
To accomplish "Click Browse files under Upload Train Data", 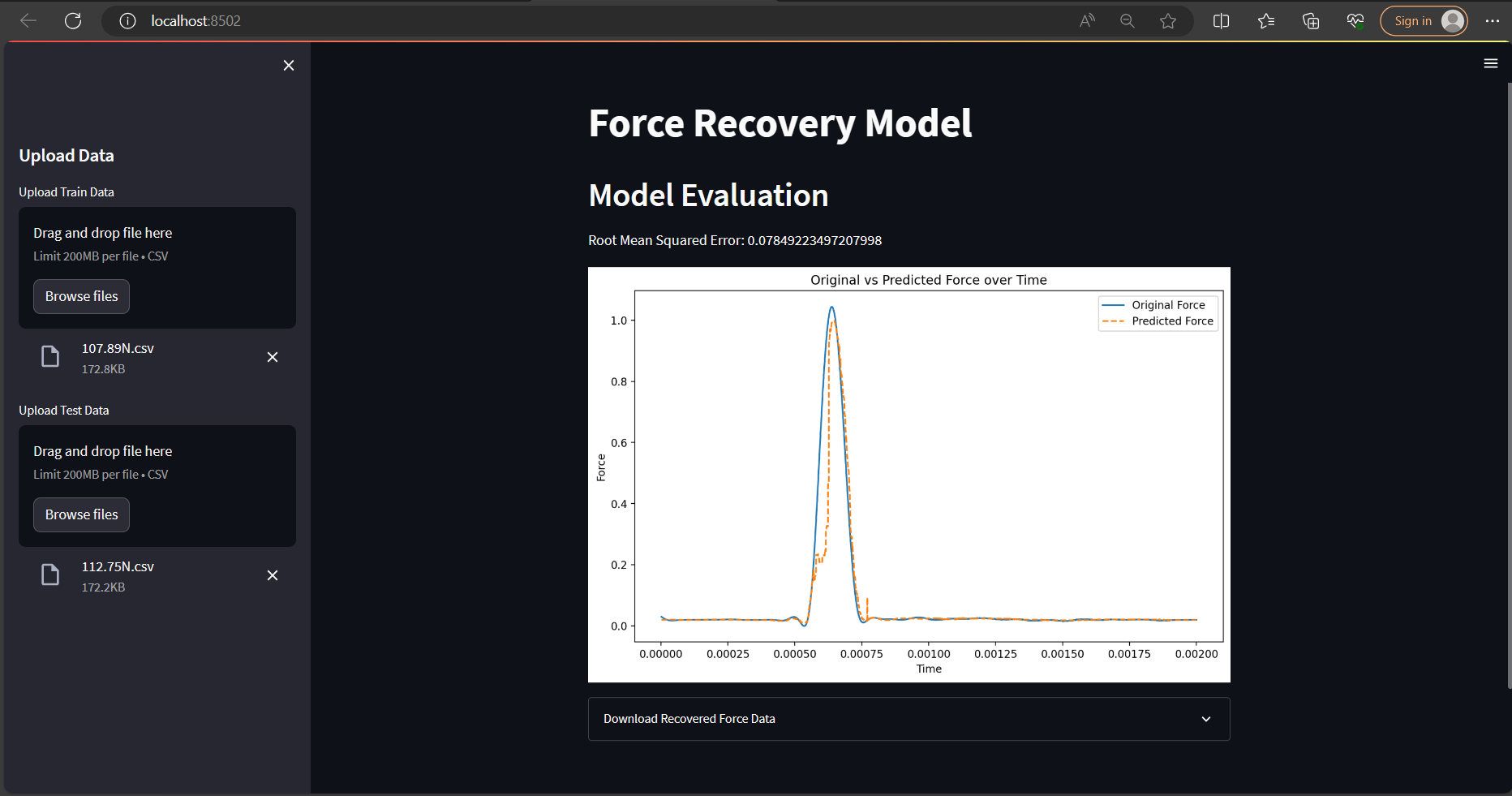I will coord(81,296).
